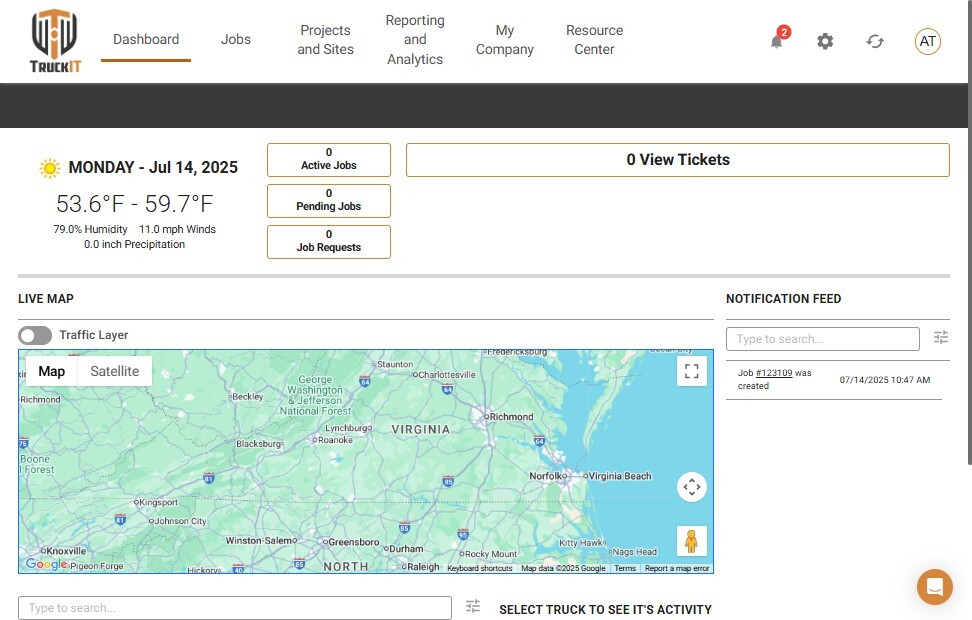Open job #123109 link
The width and height of the screenshot is (972, 620).
coord(774,373)
